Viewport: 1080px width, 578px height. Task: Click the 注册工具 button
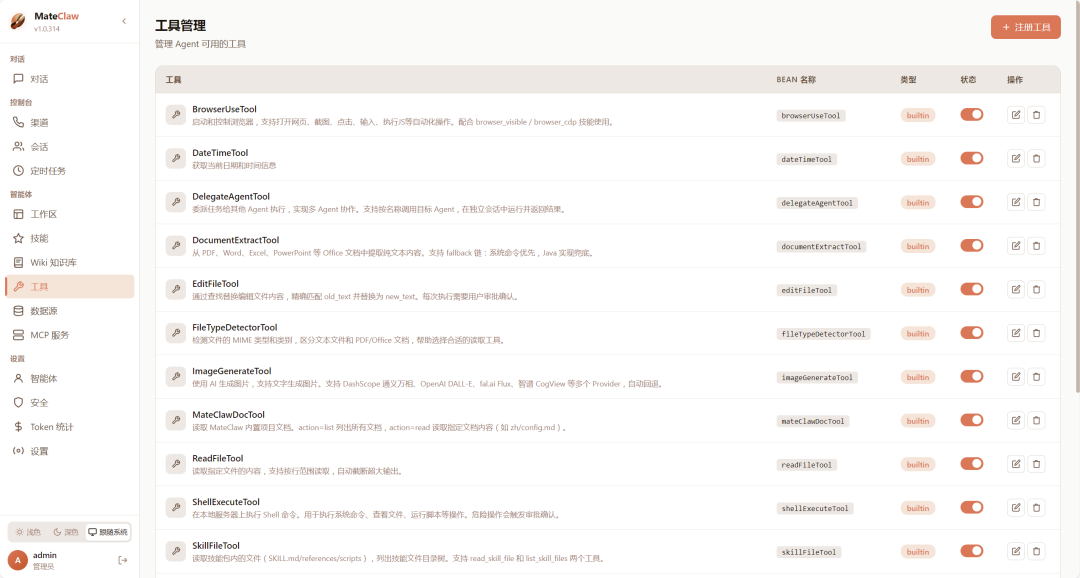point(1026,27)
